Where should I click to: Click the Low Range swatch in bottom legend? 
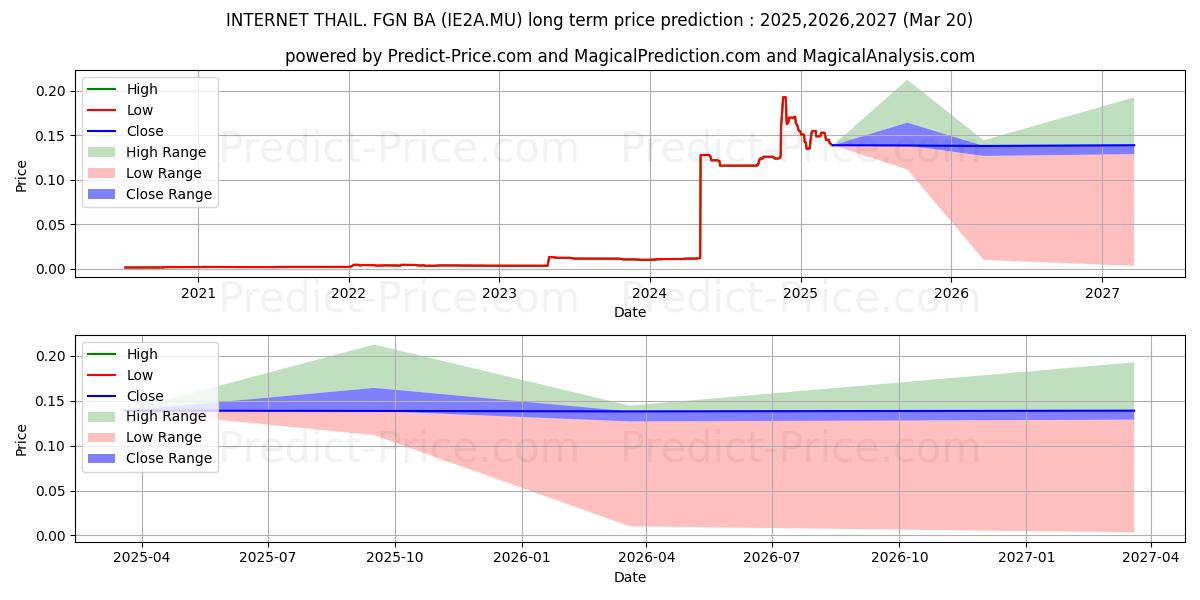click(x=103, y=438)
